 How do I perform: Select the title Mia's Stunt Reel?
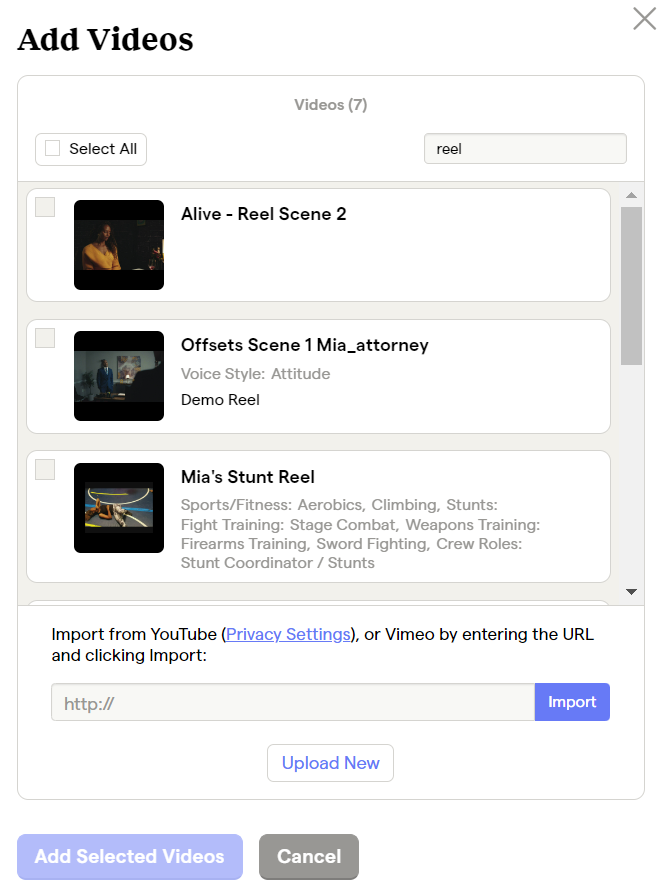248,477
